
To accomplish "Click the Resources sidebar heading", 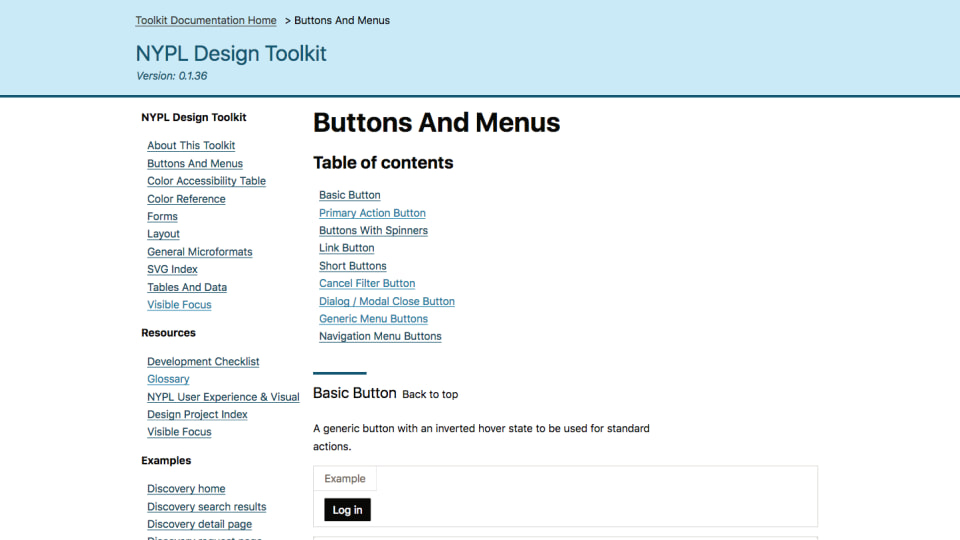I will tap(168, 333).
